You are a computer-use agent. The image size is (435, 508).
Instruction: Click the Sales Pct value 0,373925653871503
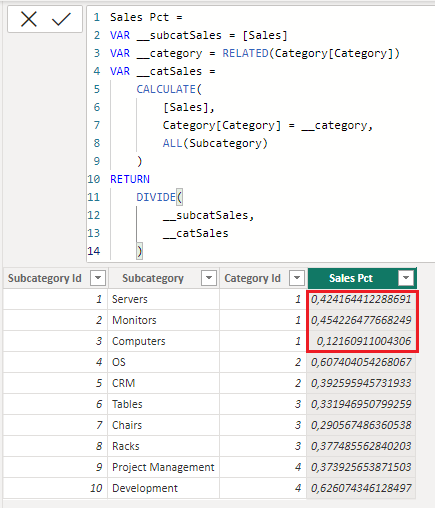click(x=361, y=467)
